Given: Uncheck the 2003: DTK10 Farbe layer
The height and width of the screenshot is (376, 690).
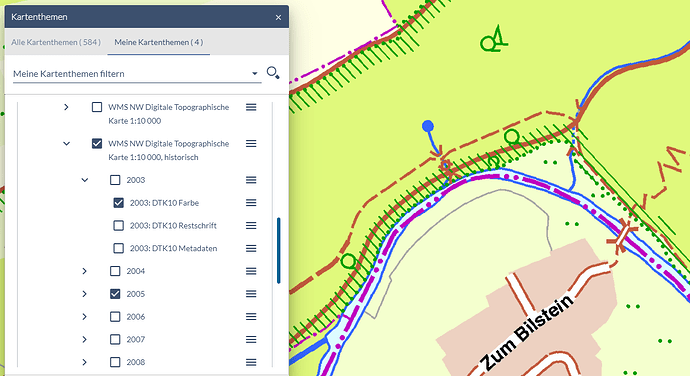Looking at the screenshot, I should coord(118,203).
